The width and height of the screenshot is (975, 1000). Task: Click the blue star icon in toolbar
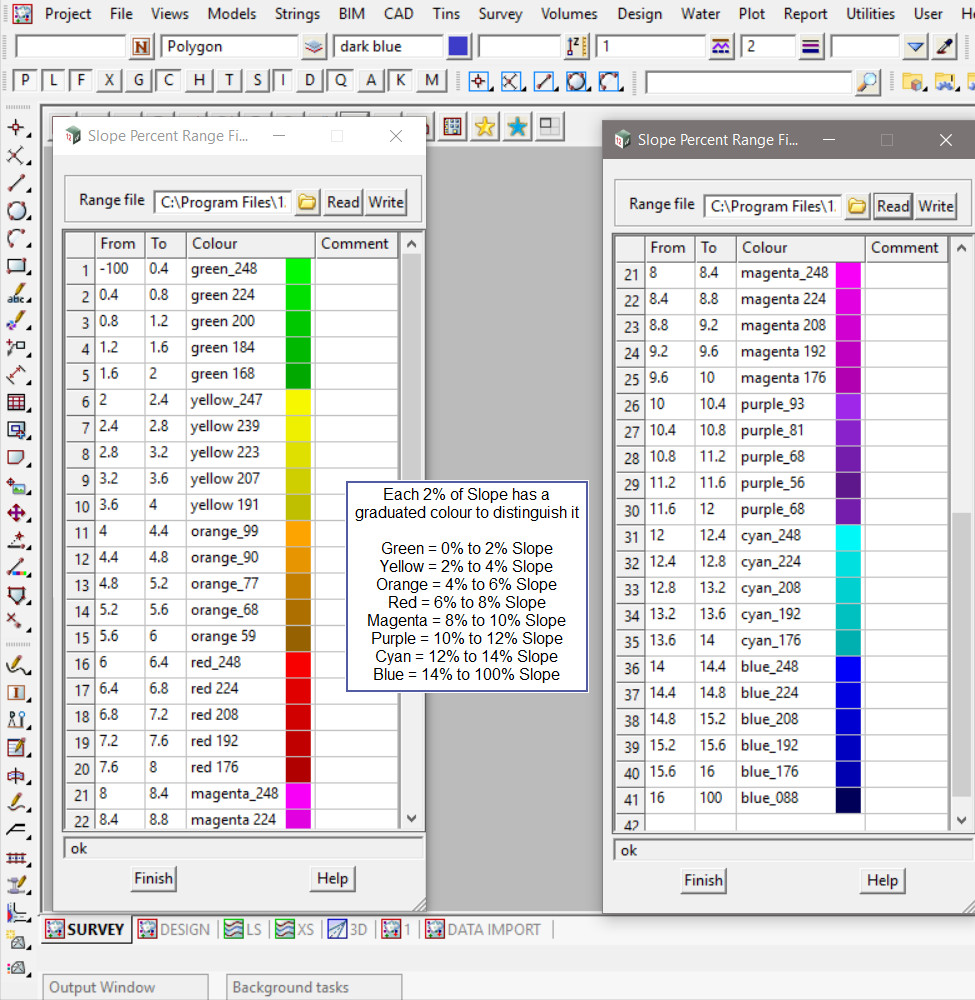(517, 126)
